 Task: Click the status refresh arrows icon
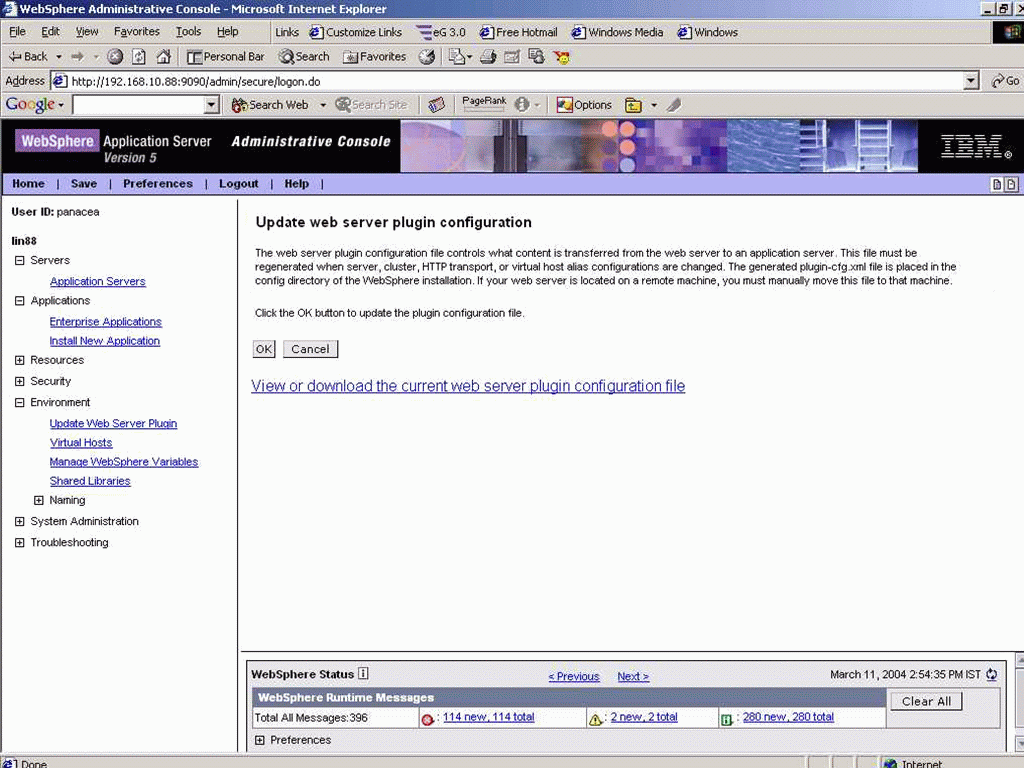(x=991, y=675)
